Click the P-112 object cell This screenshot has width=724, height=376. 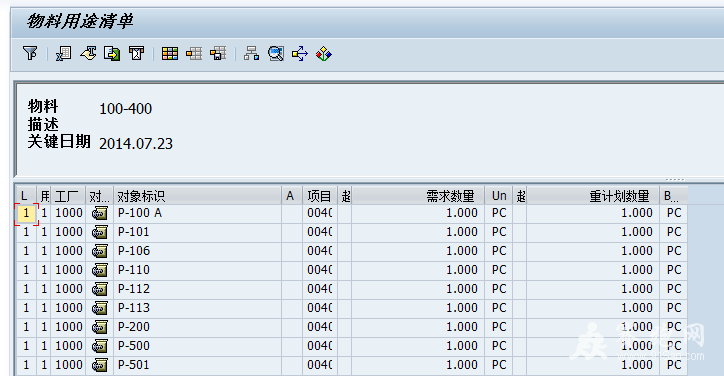click(x=197, y=289)
